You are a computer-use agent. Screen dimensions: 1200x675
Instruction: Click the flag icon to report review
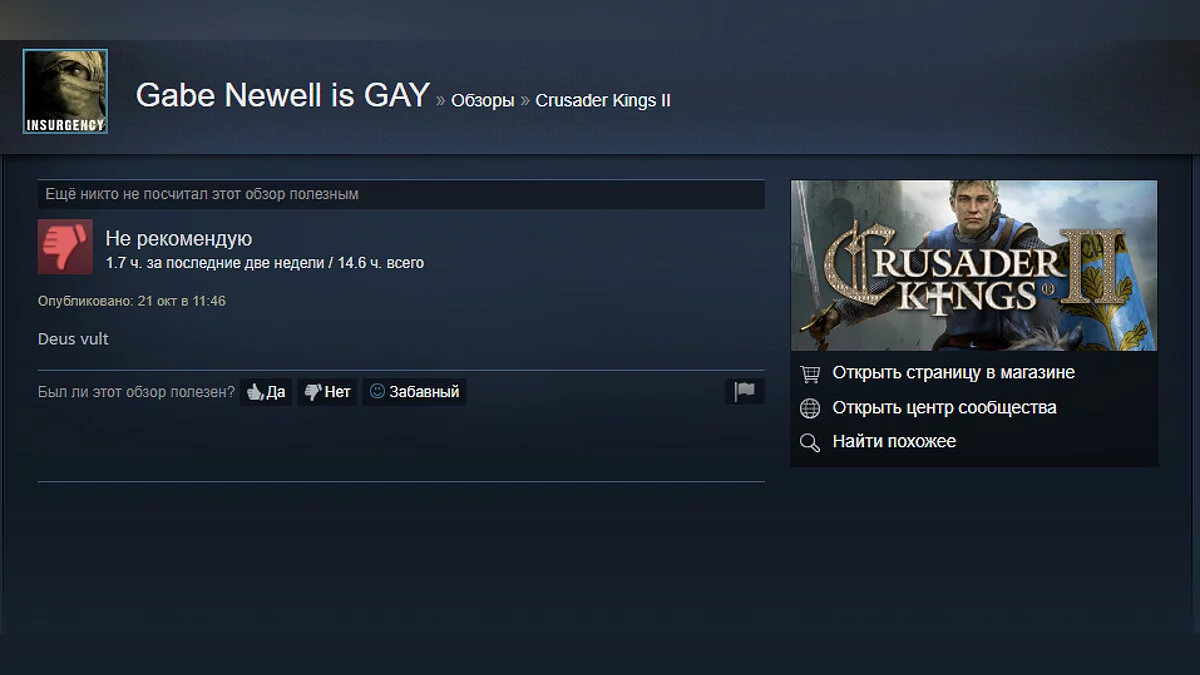[x=745, y=392]
